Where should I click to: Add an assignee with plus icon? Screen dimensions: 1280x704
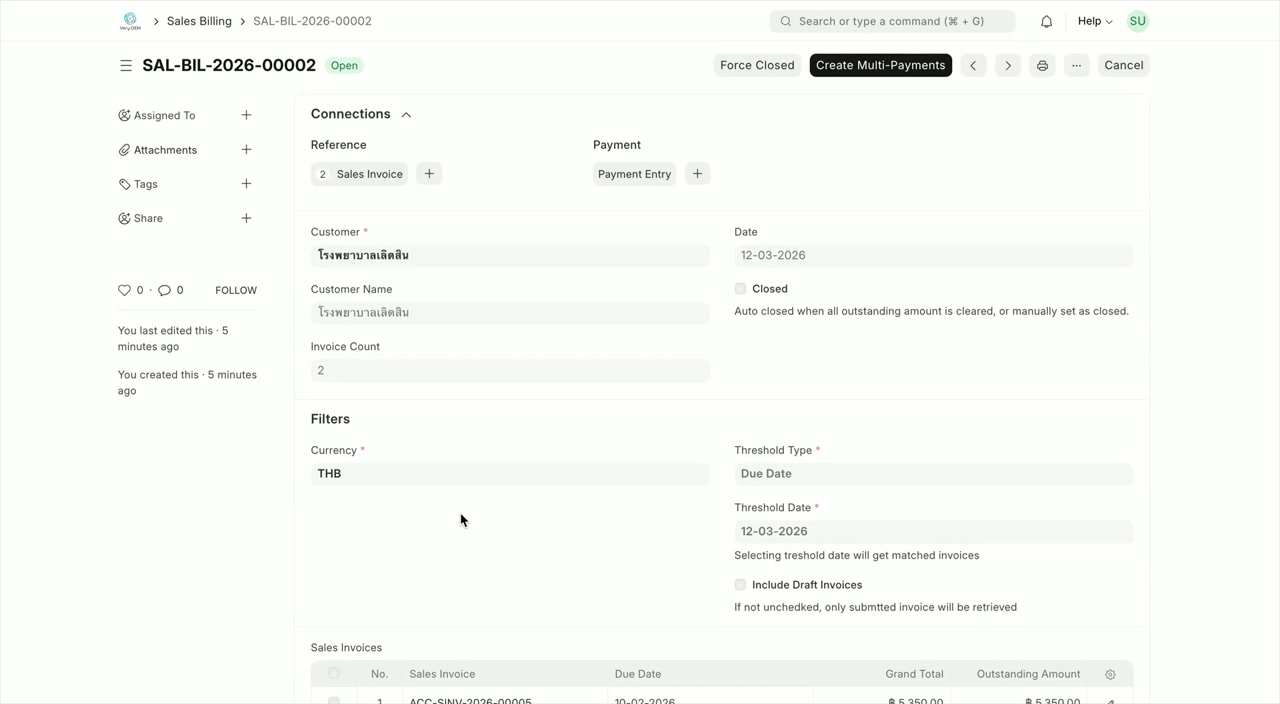[246, 115]
